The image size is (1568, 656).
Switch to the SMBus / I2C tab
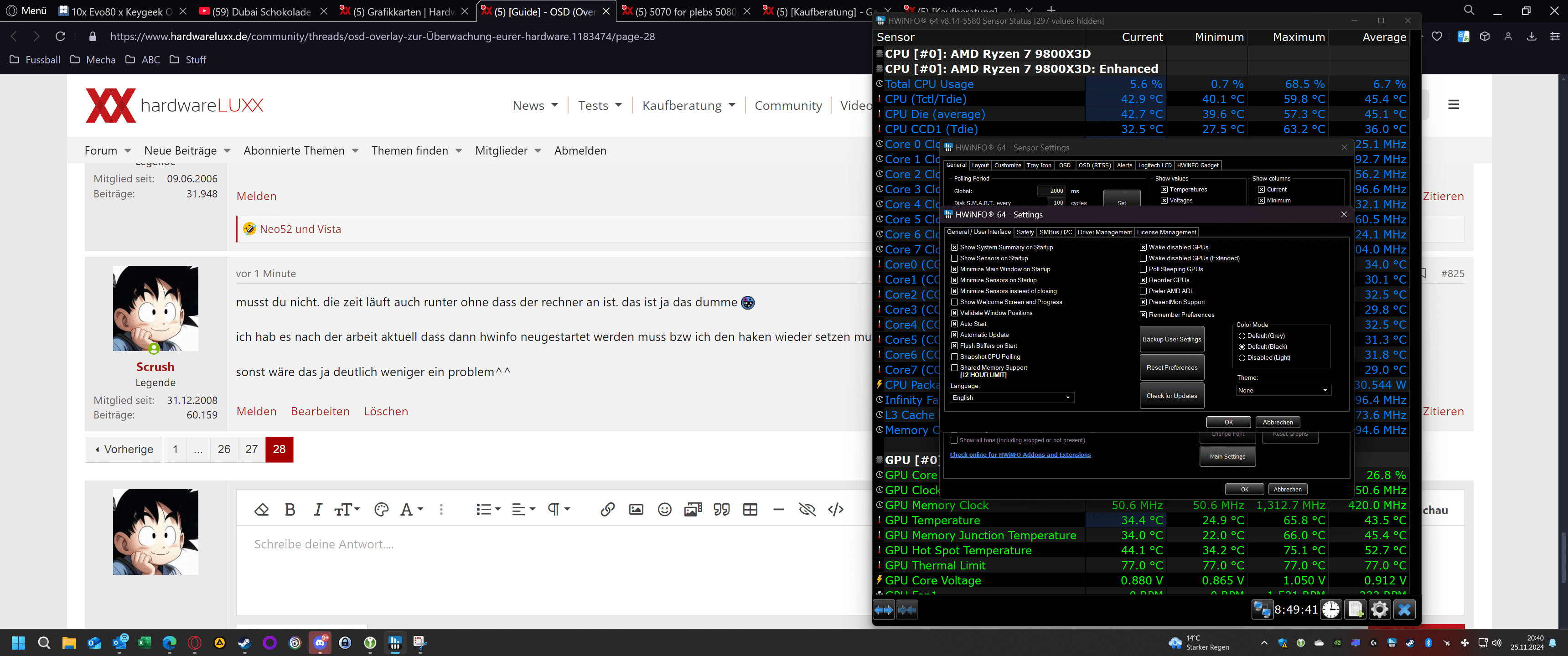(1056, 232)
